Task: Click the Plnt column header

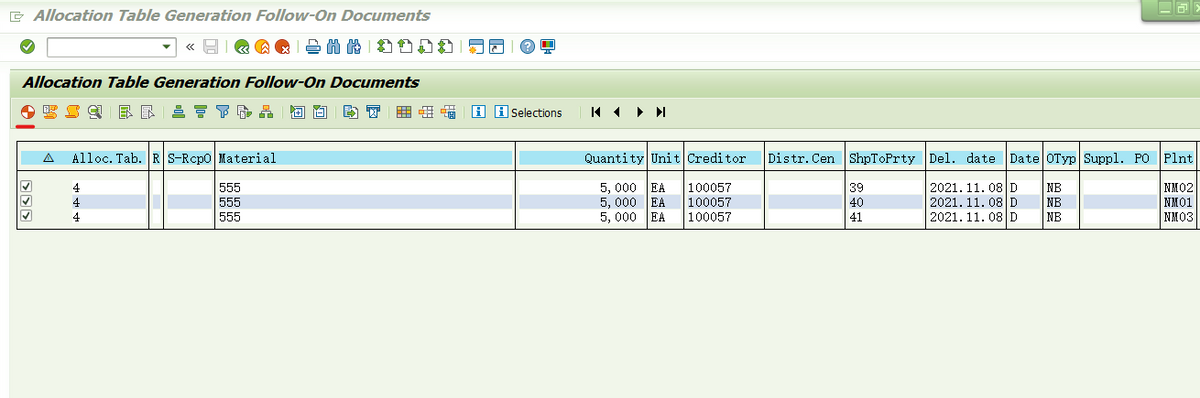Action: (x=1178, y=158)
